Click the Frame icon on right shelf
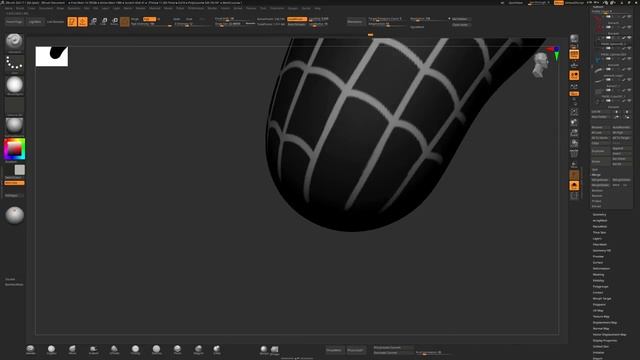The height and width of the screenshot is (360, 640). coord(574,112)
